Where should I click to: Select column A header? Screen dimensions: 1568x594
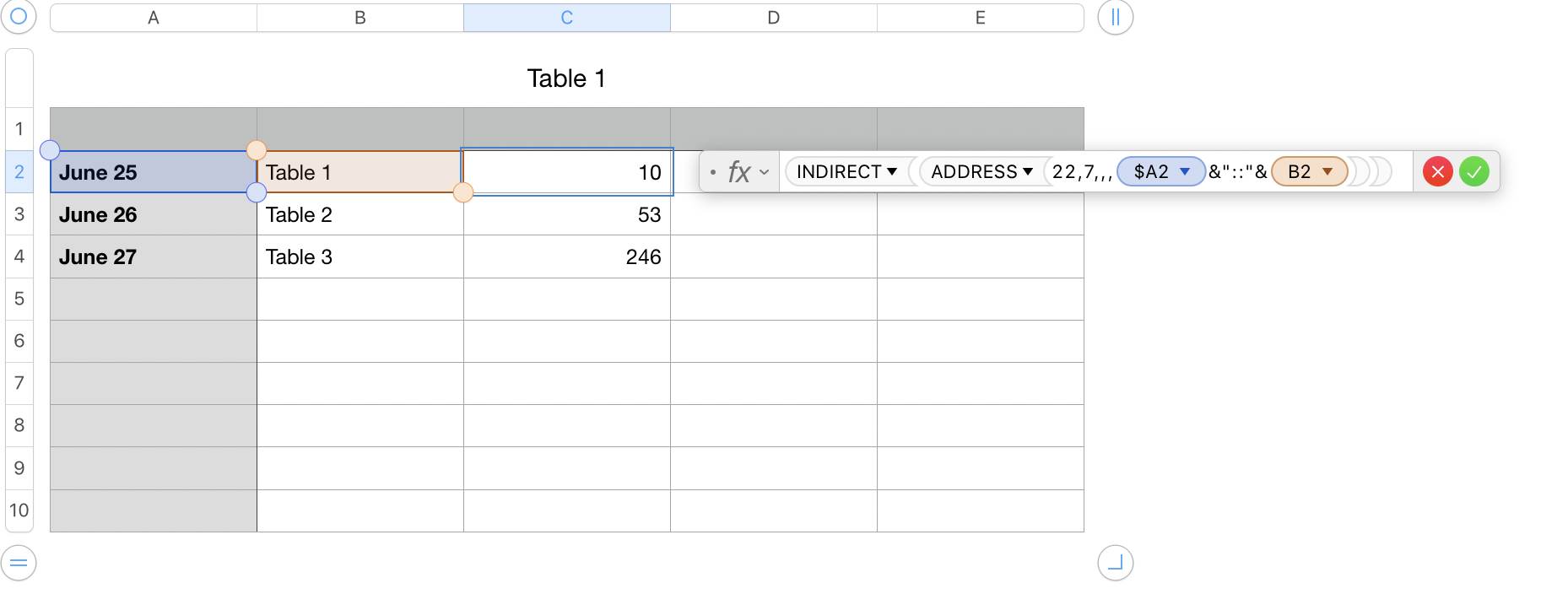154,18
